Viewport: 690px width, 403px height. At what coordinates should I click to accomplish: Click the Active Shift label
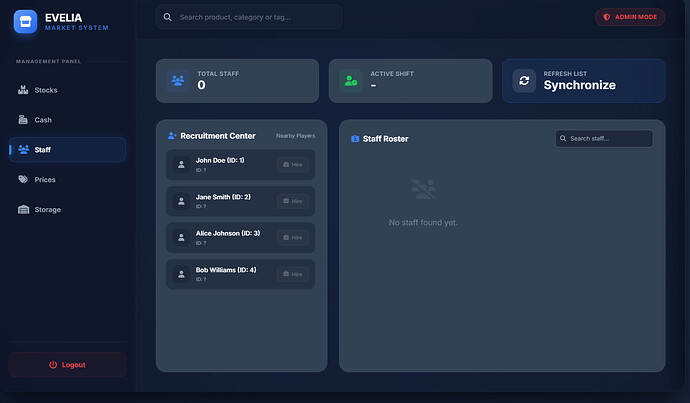point(392,73)
